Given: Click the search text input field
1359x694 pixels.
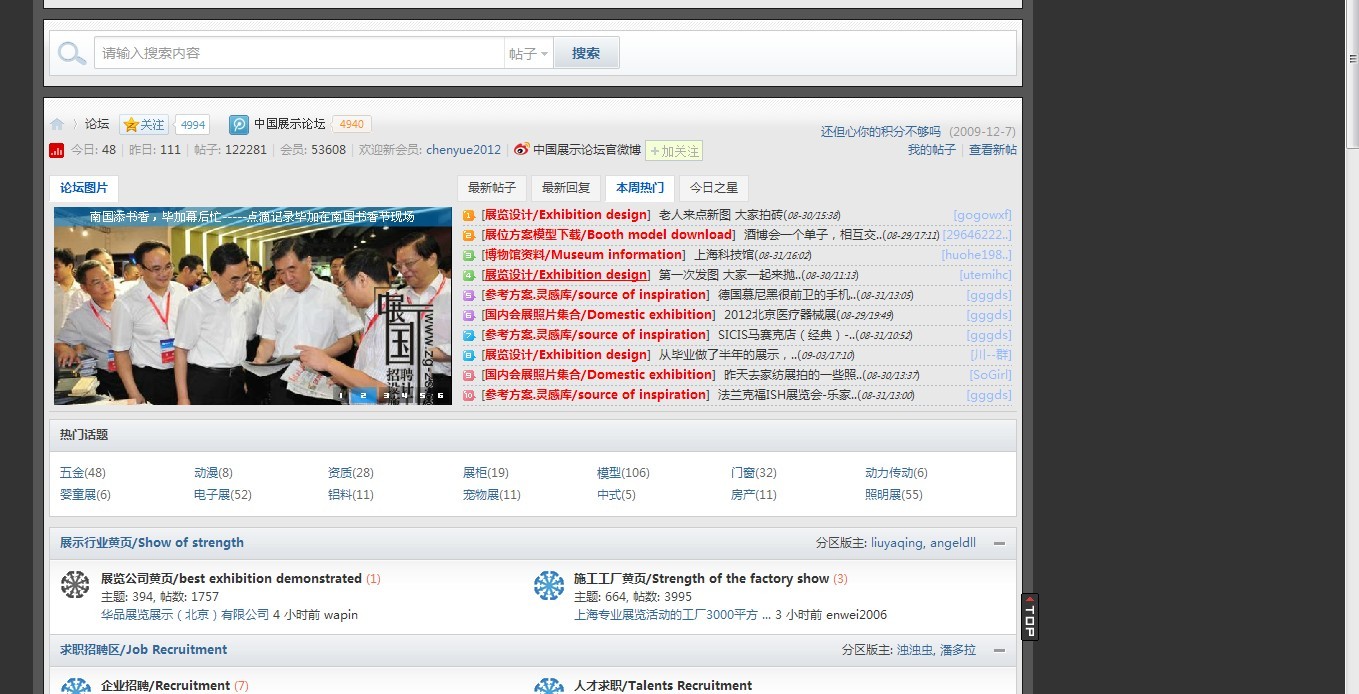Looking at the screenshot, I should pos(299,53).
